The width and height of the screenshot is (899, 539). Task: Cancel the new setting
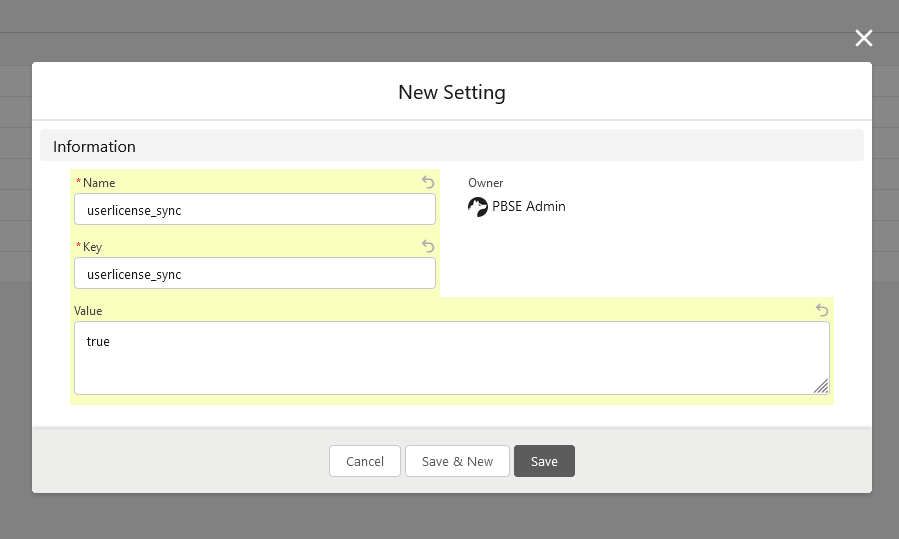point(365,461)
